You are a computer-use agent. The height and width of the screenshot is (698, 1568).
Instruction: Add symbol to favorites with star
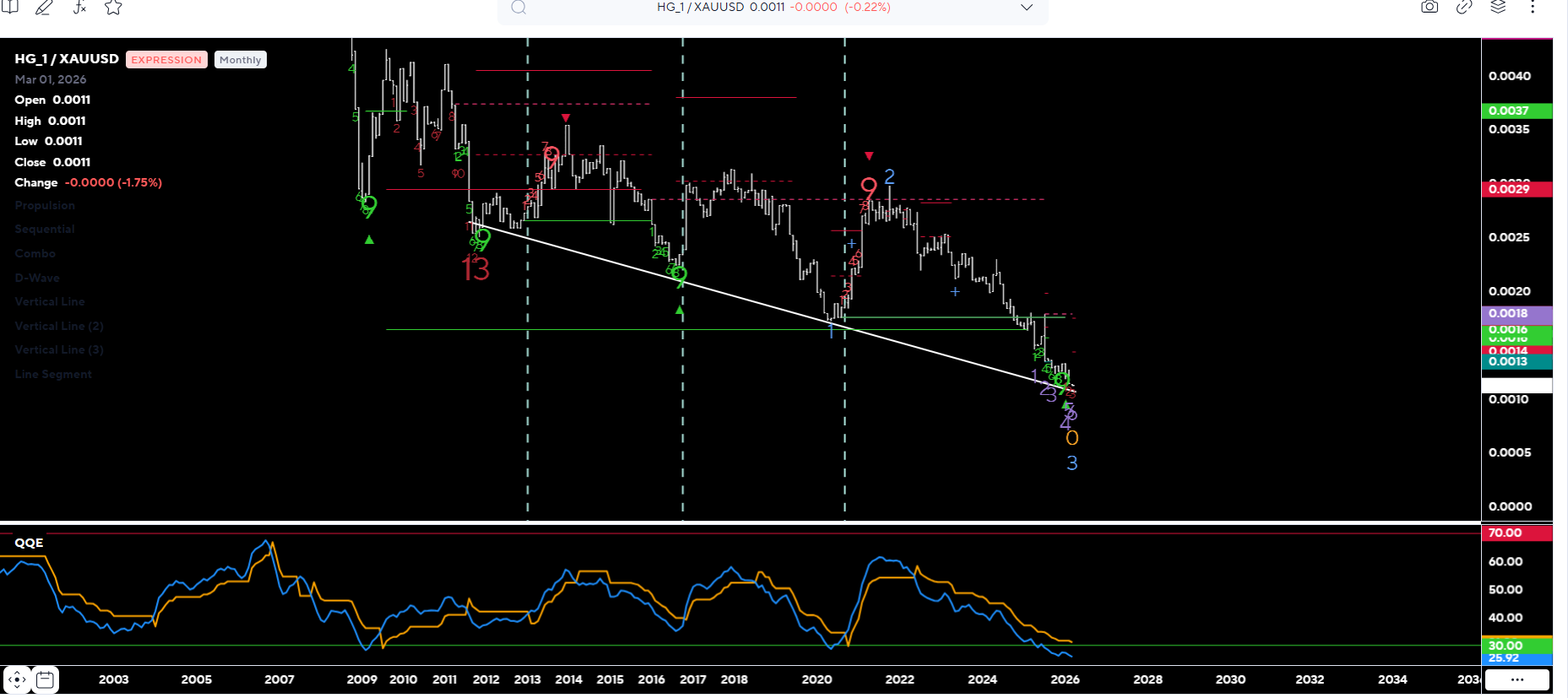coord(113,8)
